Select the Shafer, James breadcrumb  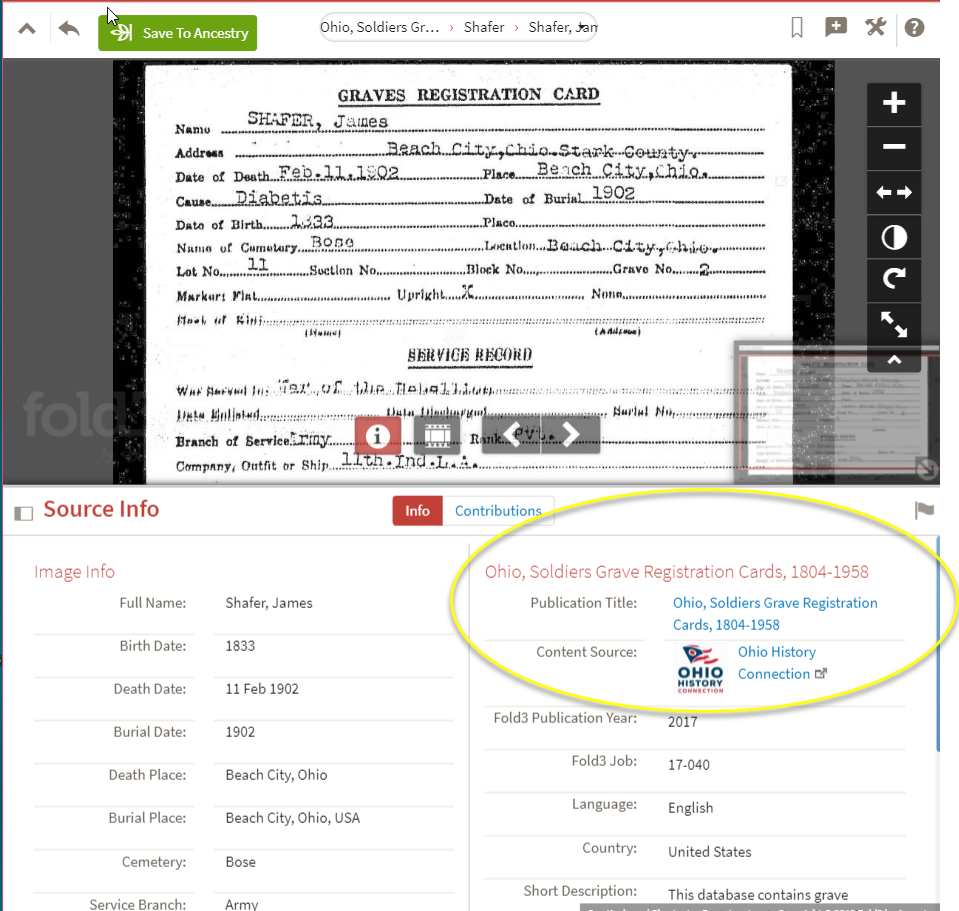[563, 28]
